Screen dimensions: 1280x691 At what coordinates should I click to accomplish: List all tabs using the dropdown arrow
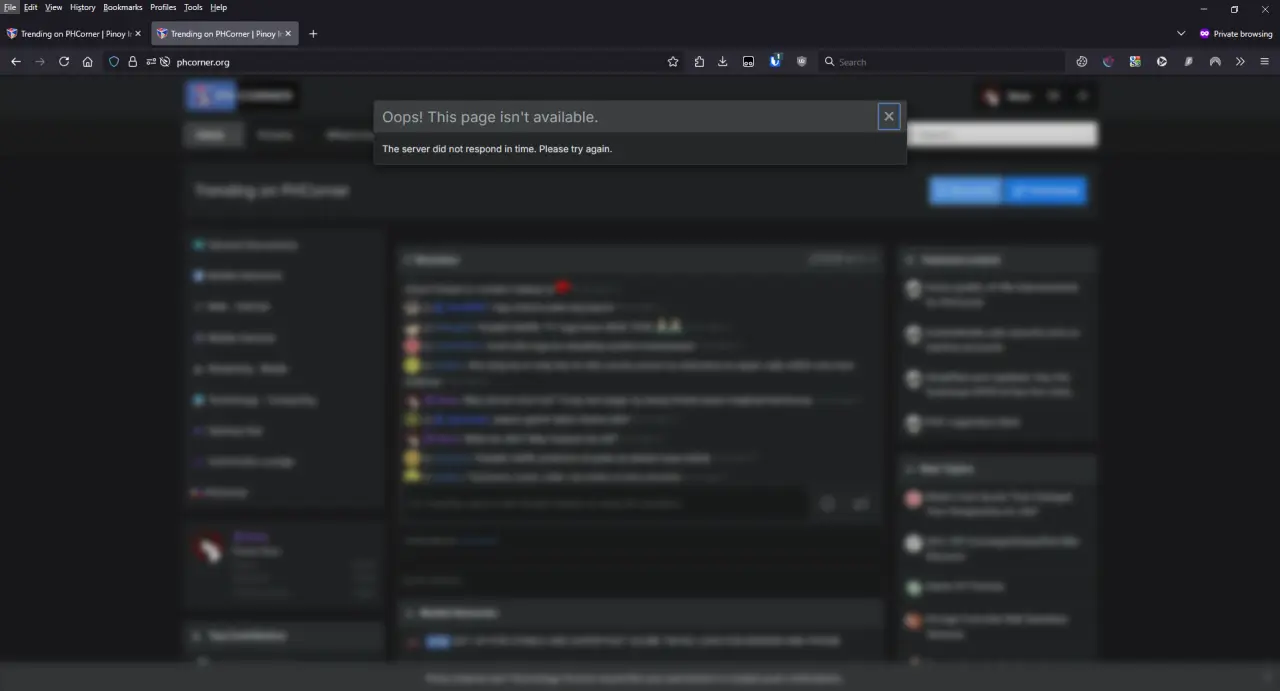[x=1181, y=34]
